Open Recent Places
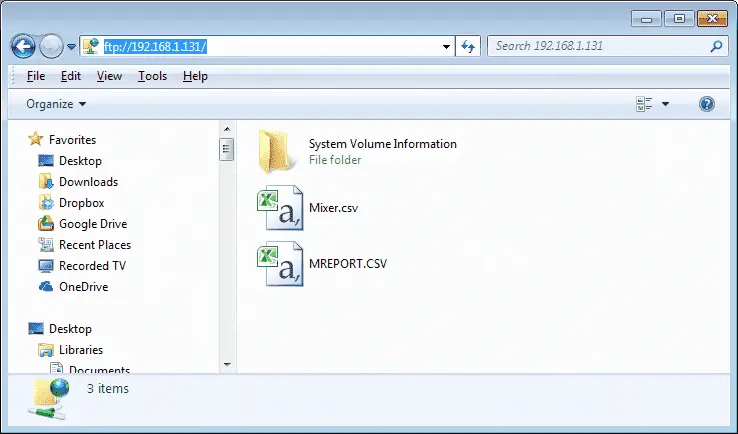The image size is (738, 434). pyautogui.click(x=95, y=245)
